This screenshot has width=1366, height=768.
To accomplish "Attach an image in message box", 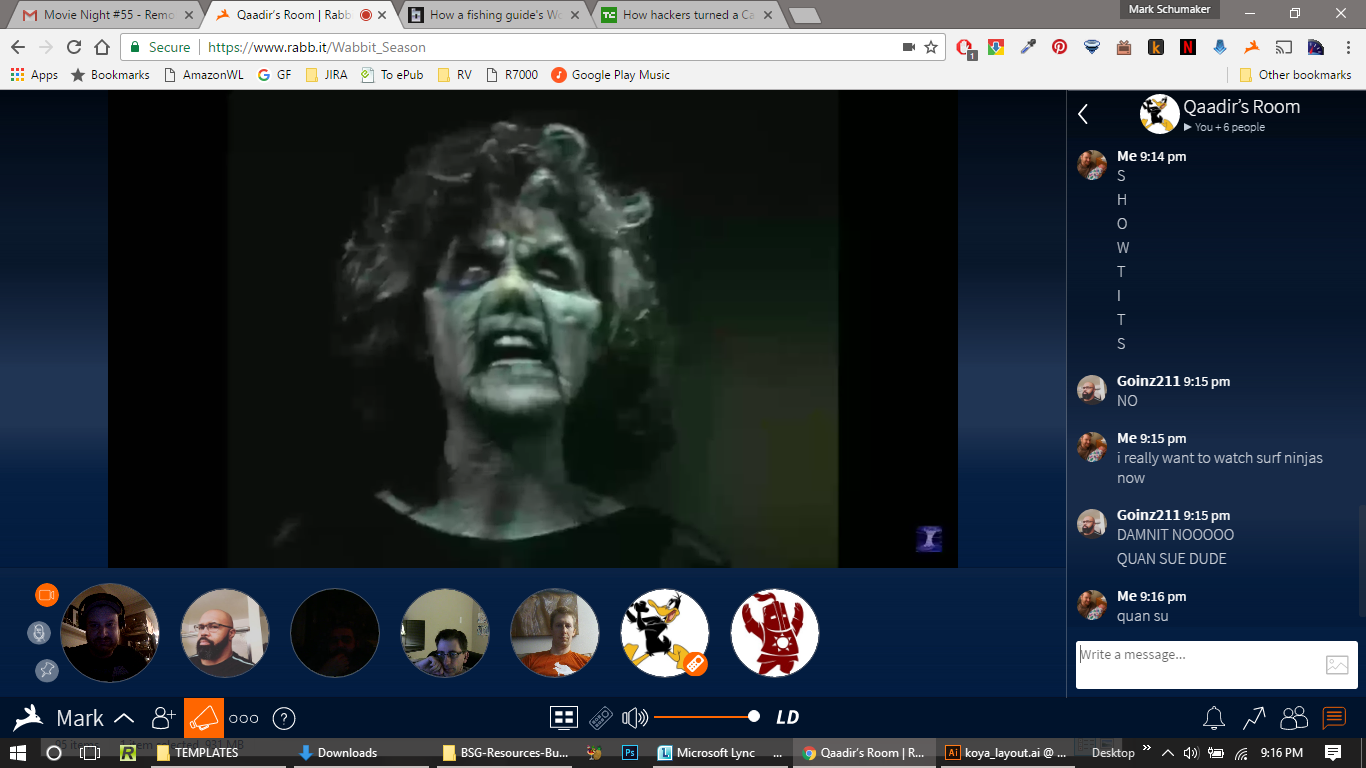I will (x=1337, y=665).
